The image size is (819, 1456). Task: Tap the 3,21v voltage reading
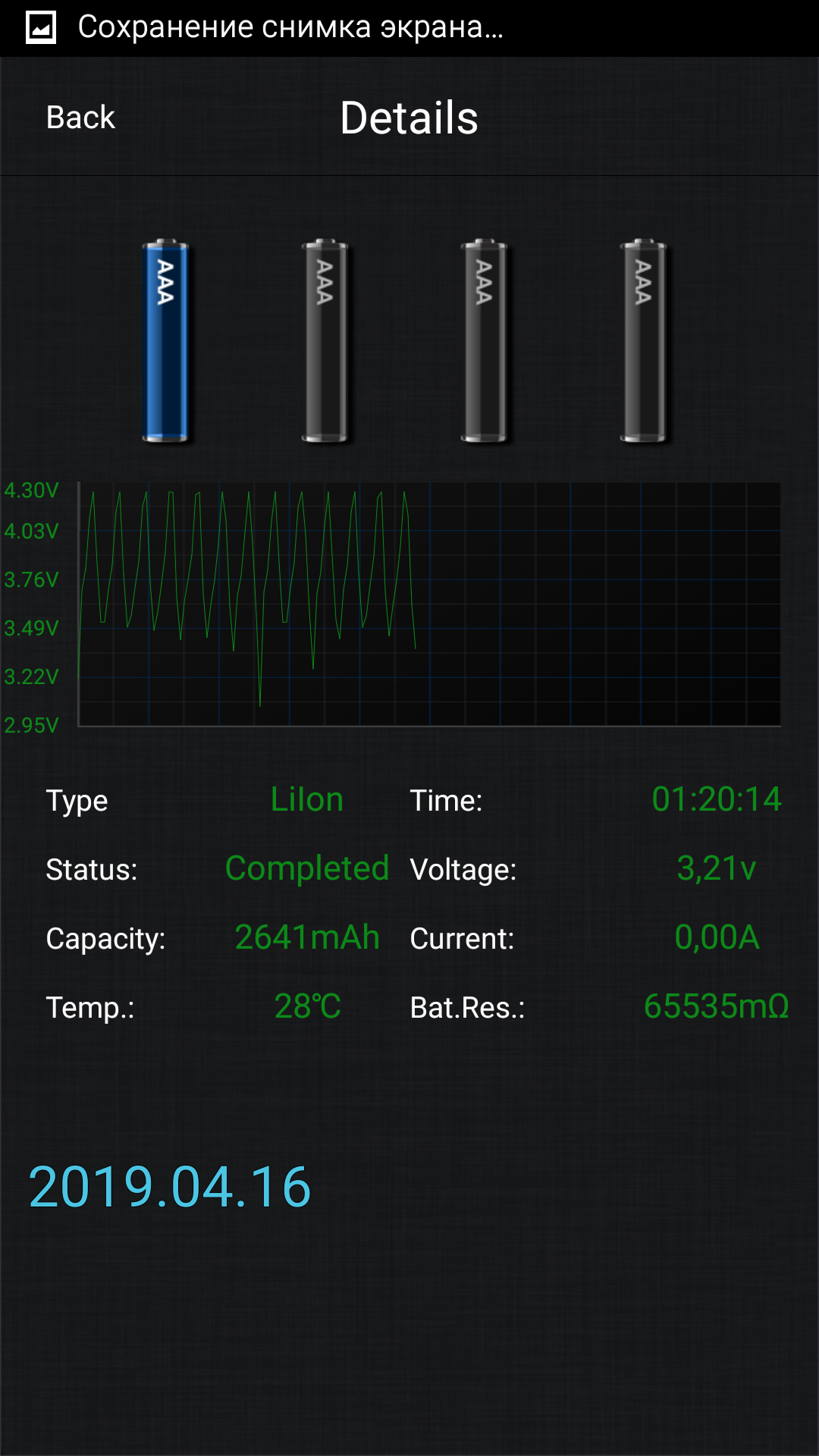pos(717,868)
